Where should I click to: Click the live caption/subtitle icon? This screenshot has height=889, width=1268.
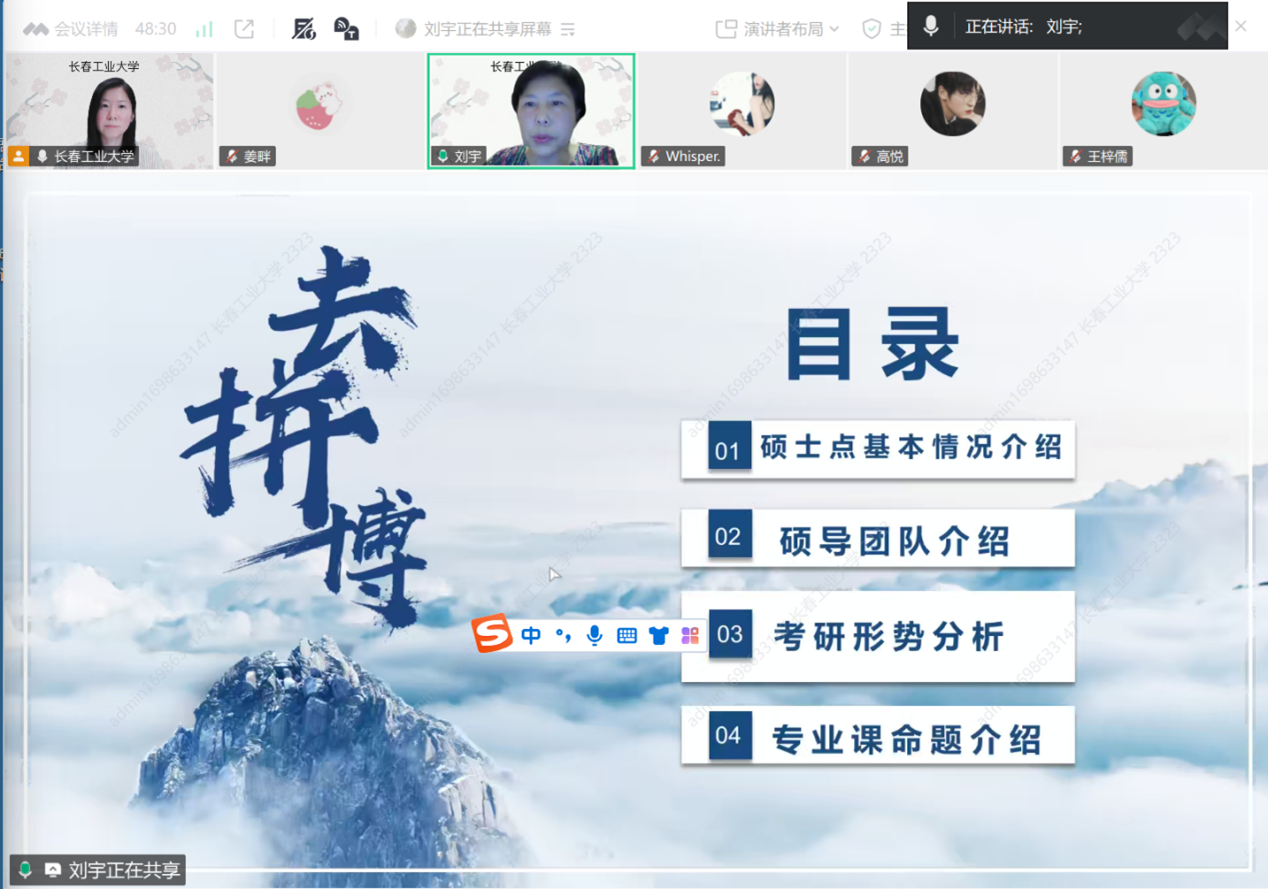[x=346, y=29]
